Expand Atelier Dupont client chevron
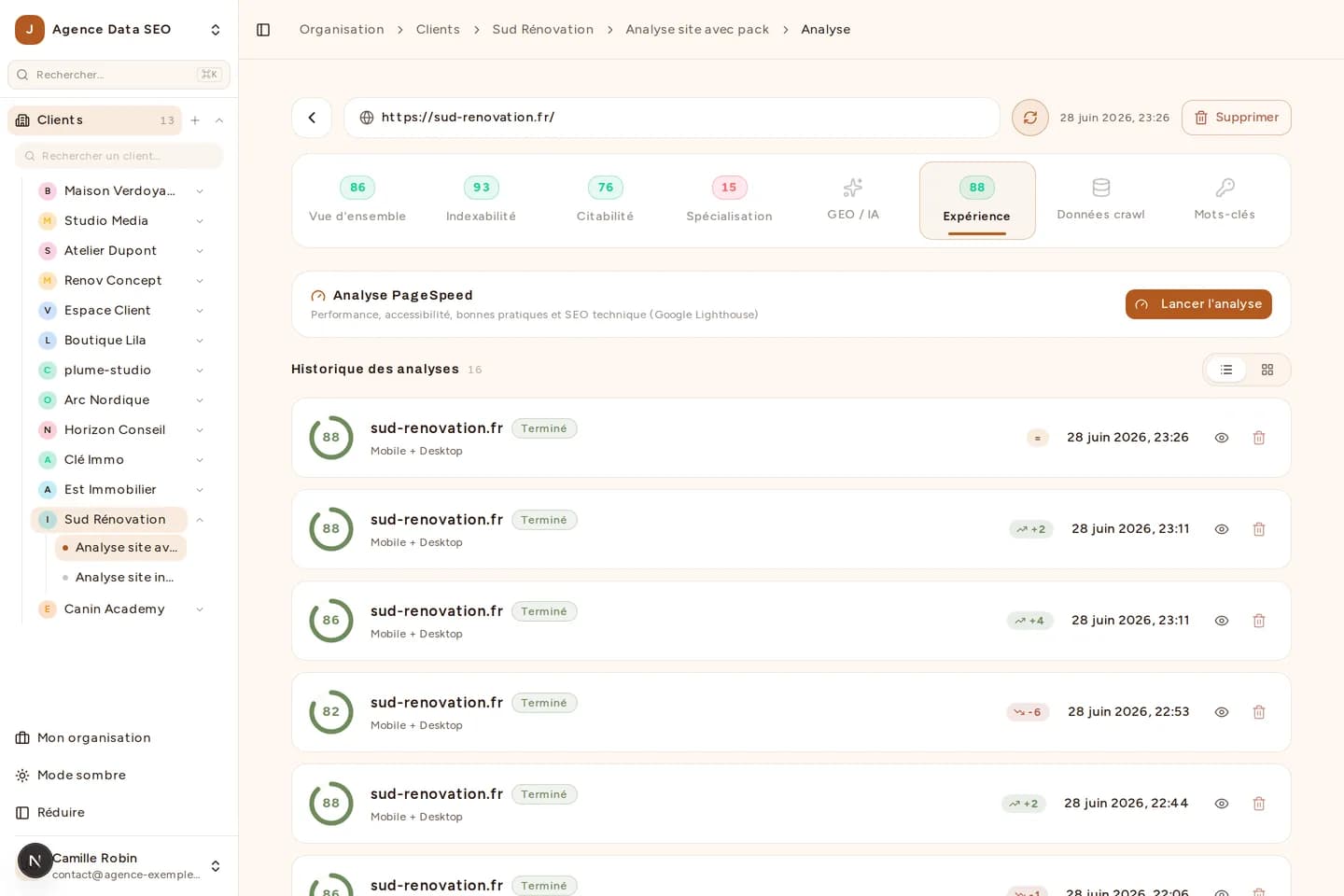The width and height of the screenshot is (1344, 896). pyautogui.click(x=200, y=251)
